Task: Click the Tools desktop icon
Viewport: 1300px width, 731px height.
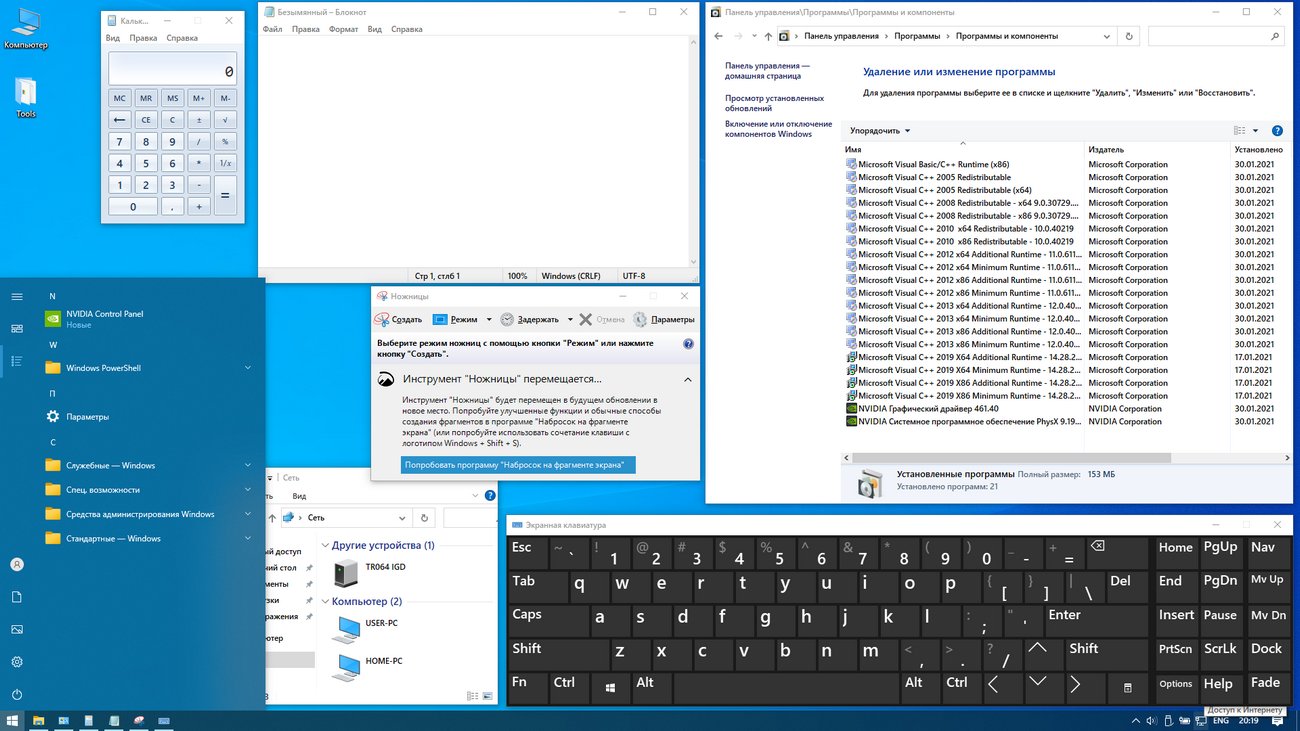Action: coord(26,98)
